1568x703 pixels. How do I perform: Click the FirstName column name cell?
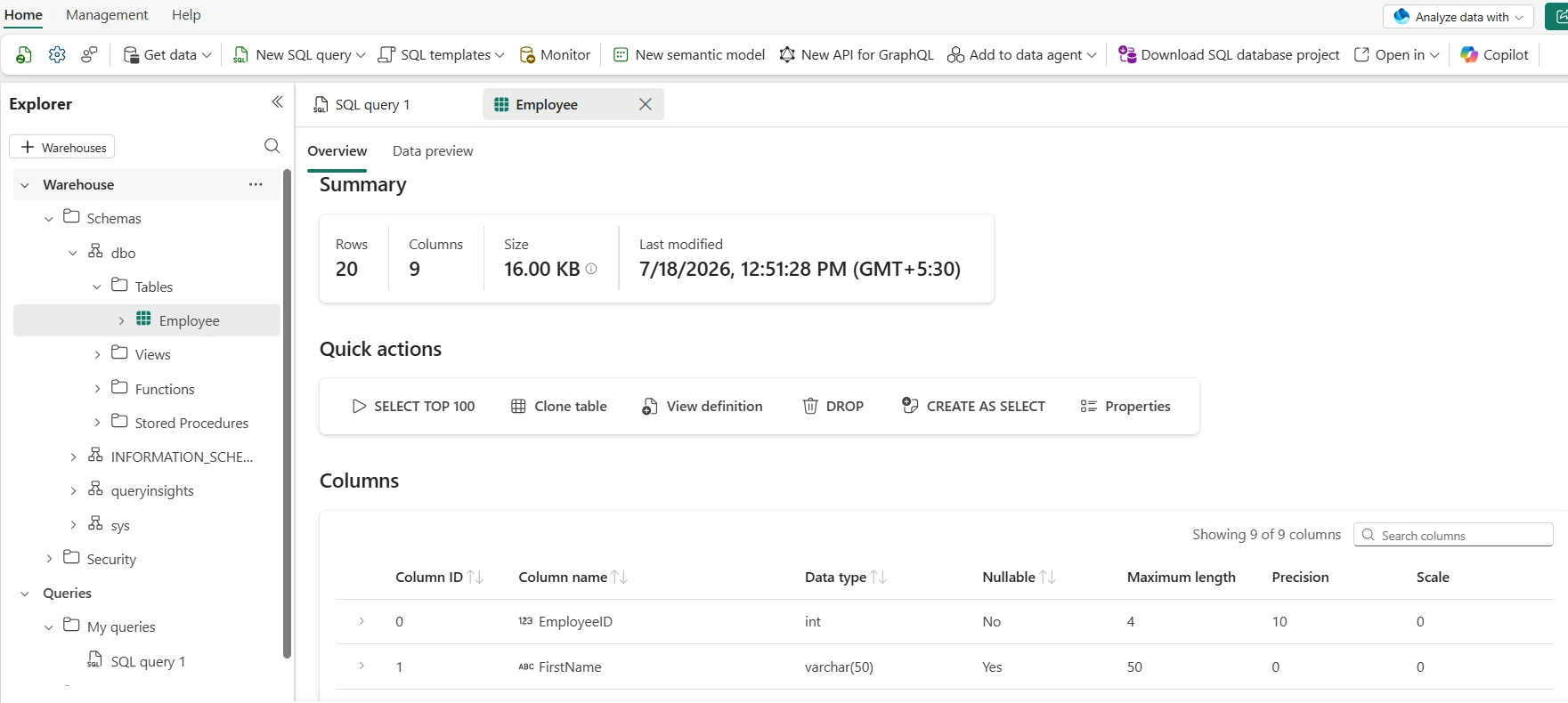click(x=570, y=667)
